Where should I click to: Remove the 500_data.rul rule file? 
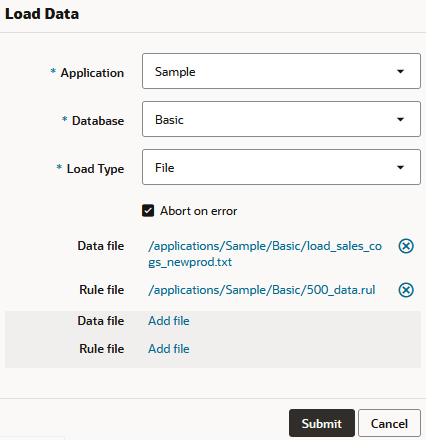point(406,290)
